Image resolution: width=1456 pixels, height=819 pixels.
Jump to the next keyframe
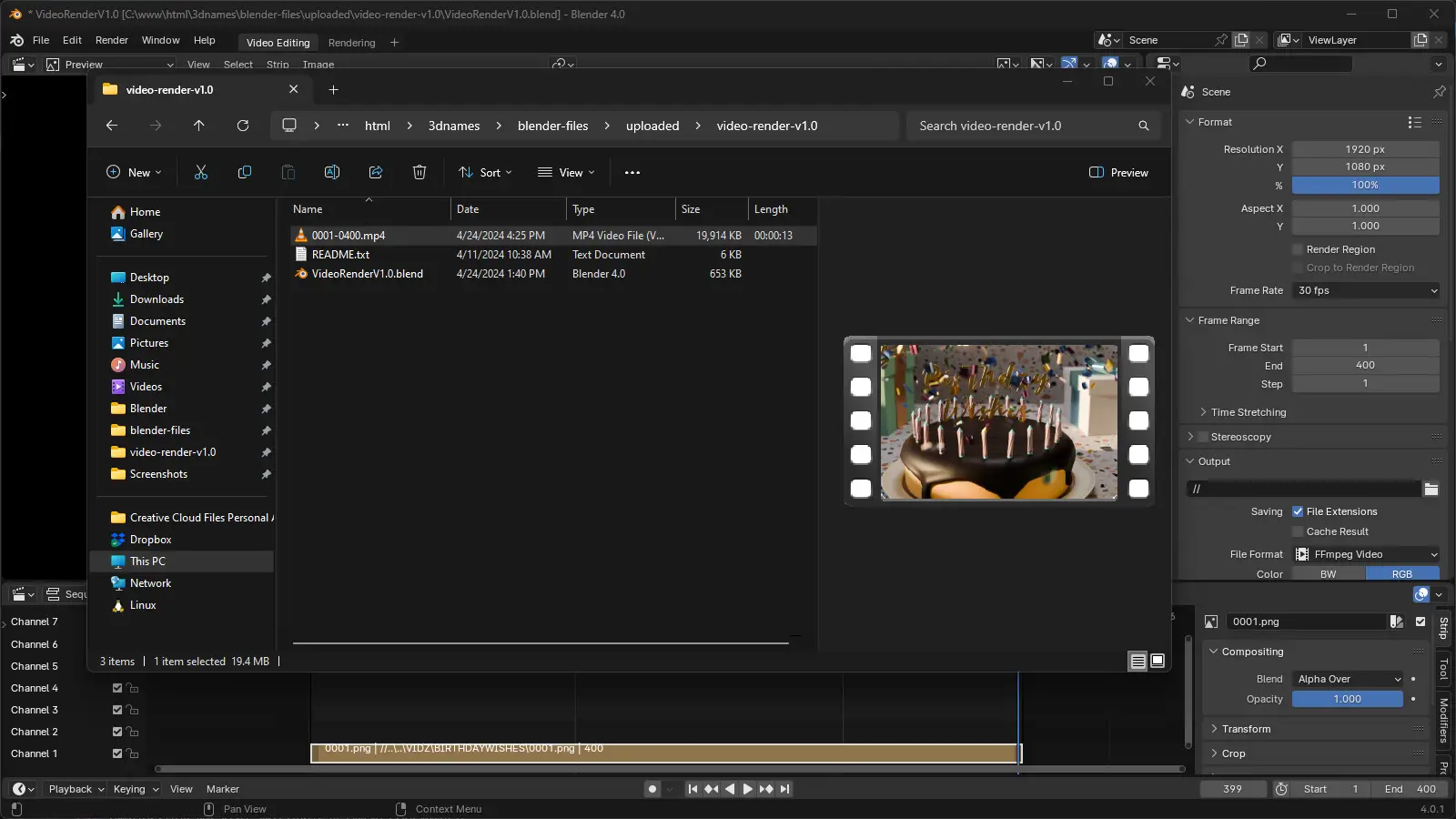click(766, 789)
